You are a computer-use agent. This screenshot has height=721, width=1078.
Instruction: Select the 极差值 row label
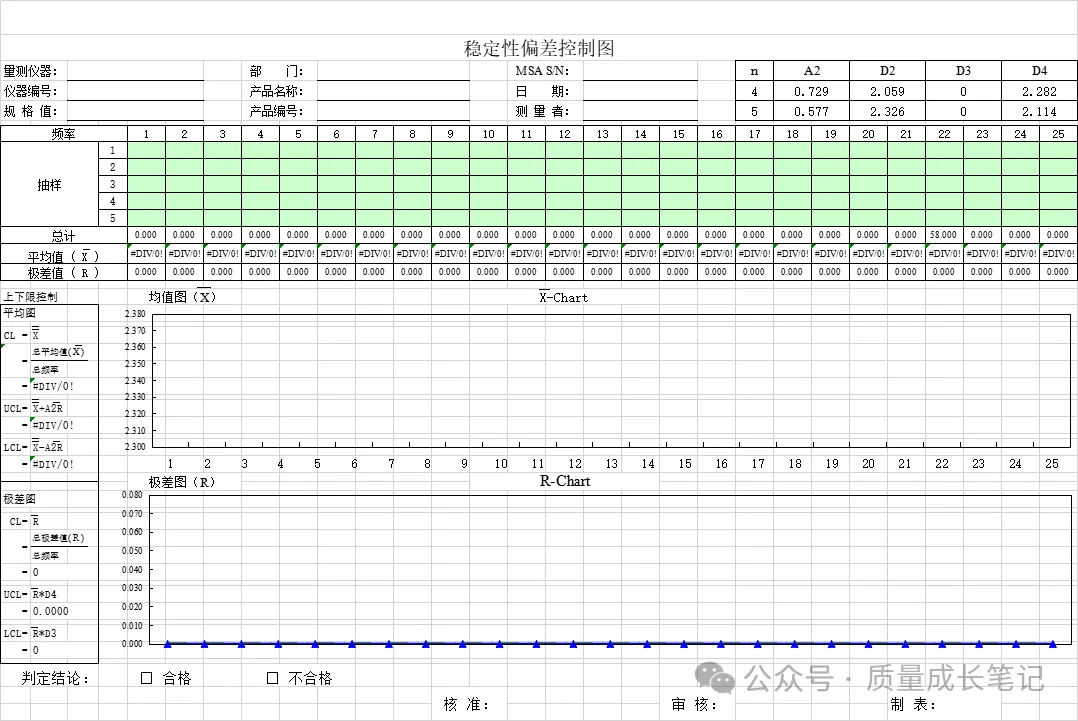[x=64, y=273]
